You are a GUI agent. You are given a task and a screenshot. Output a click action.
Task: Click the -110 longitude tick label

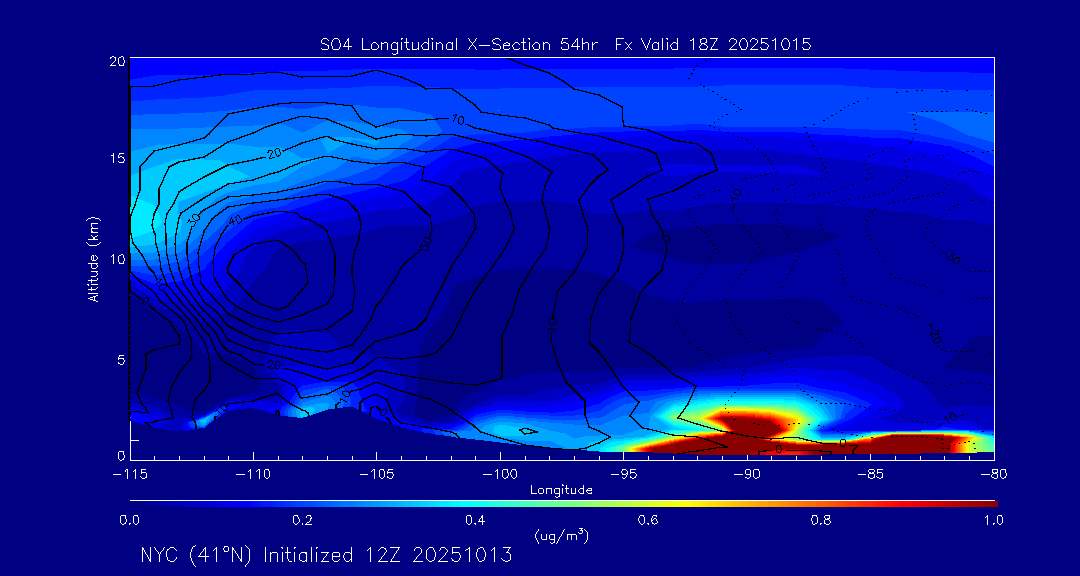pyautogui.click(x=253, y=475)
